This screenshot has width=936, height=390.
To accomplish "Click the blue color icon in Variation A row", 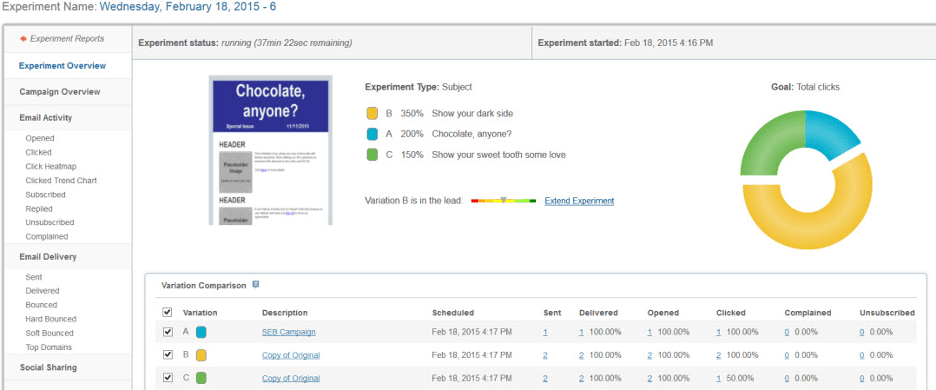I will point(201,331).
